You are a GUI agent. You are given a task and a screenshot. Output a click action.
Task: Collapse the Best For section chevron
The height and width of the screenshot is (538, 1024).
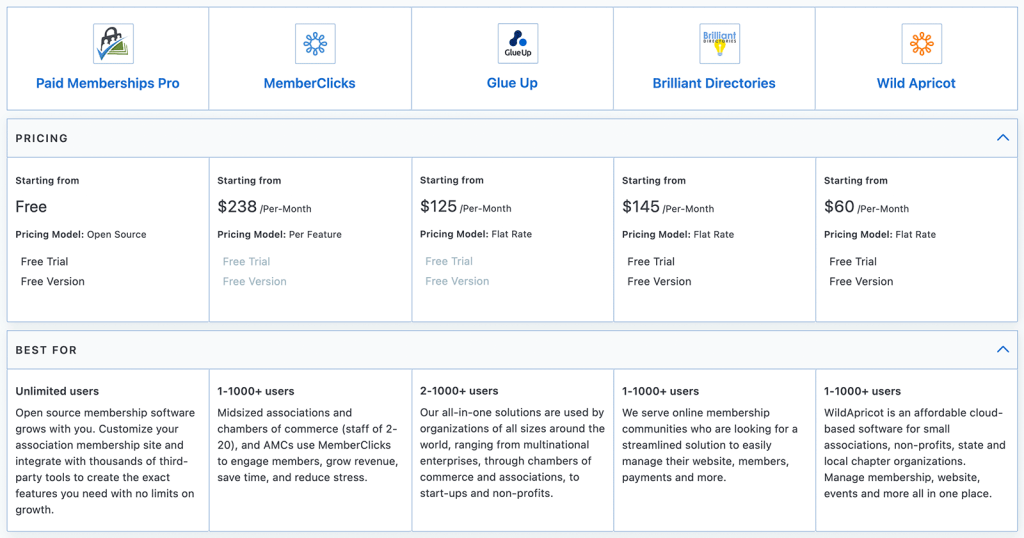click(1003, 349)
